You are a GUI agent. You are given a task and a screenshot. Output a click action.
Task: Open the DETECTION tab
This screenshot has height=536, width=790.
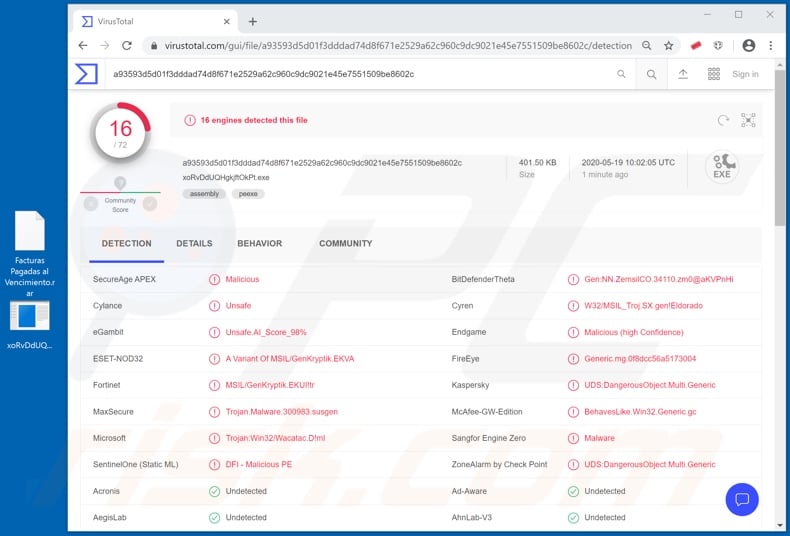pos(126,244)
